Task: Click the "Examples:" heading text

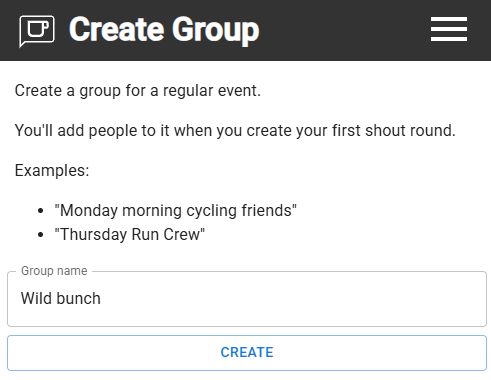Action: (52, 171)
